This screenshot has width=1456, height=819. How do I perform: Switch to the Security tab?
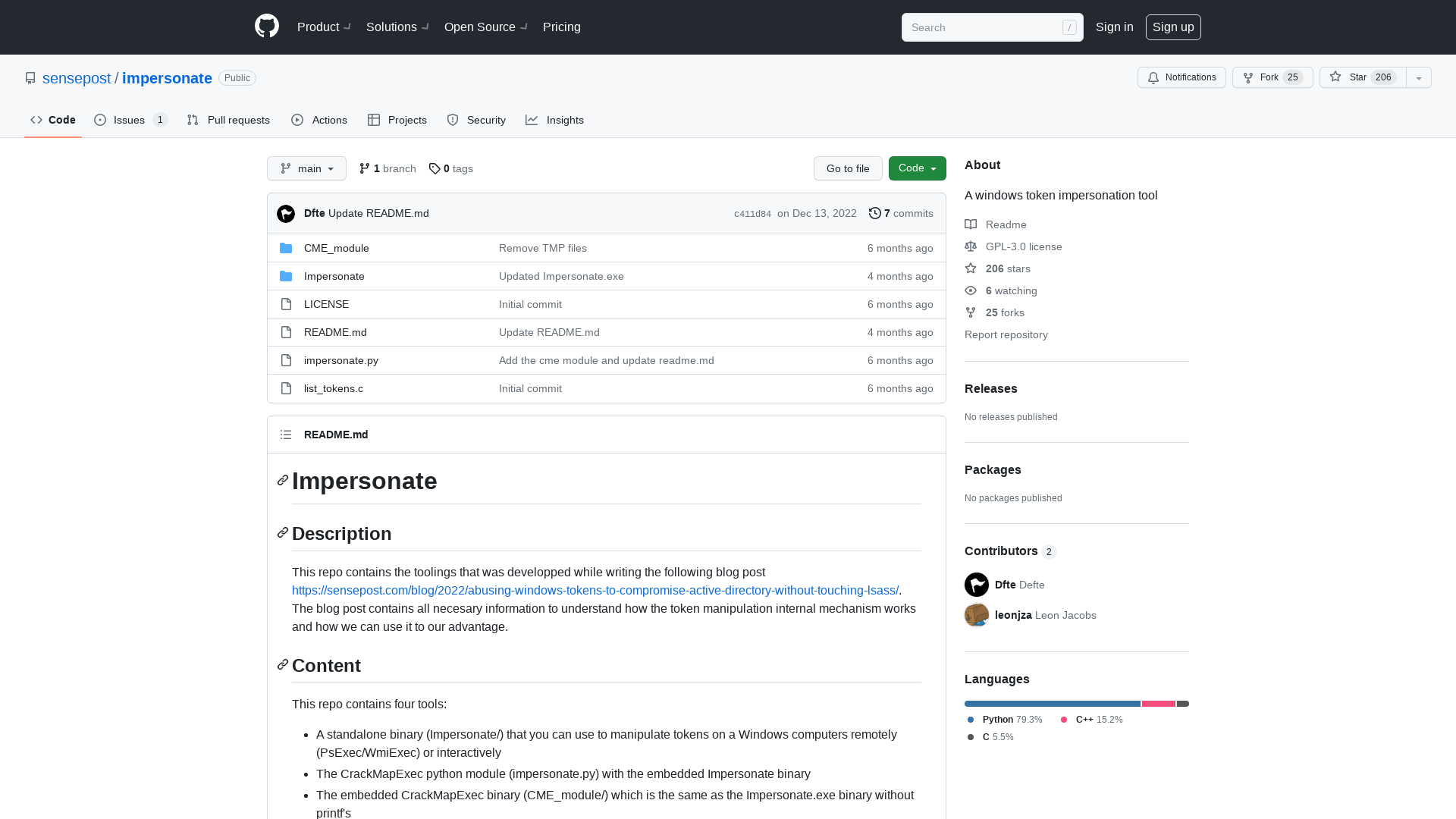tap(476, 120)
